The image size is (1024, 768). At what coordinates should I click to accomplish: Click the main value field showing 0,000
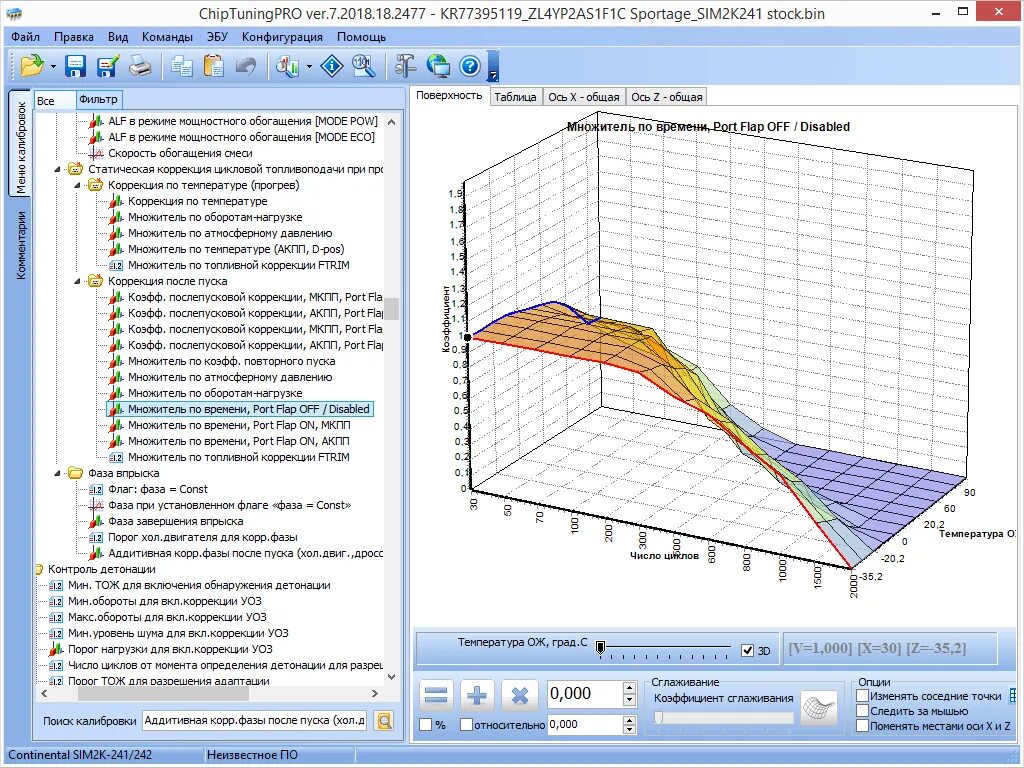pyautogui.click(x=585, y=694)
